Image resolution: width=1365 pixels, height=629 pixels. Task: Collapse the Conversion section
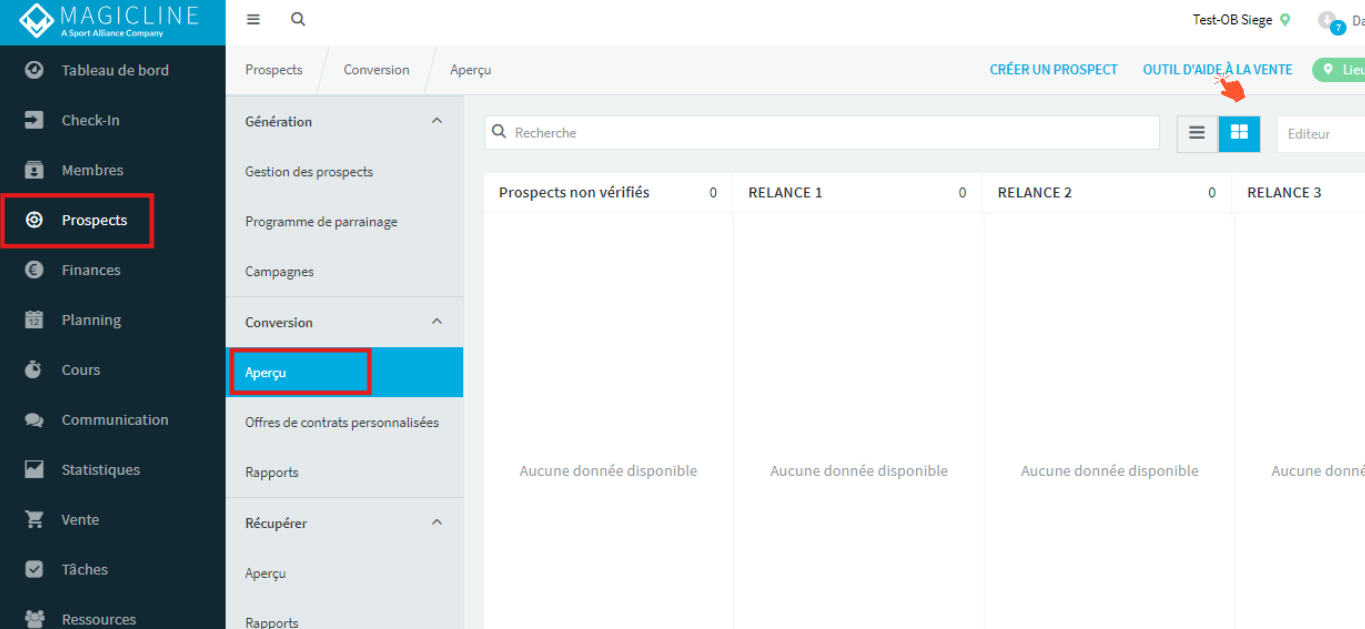(436, 322)
